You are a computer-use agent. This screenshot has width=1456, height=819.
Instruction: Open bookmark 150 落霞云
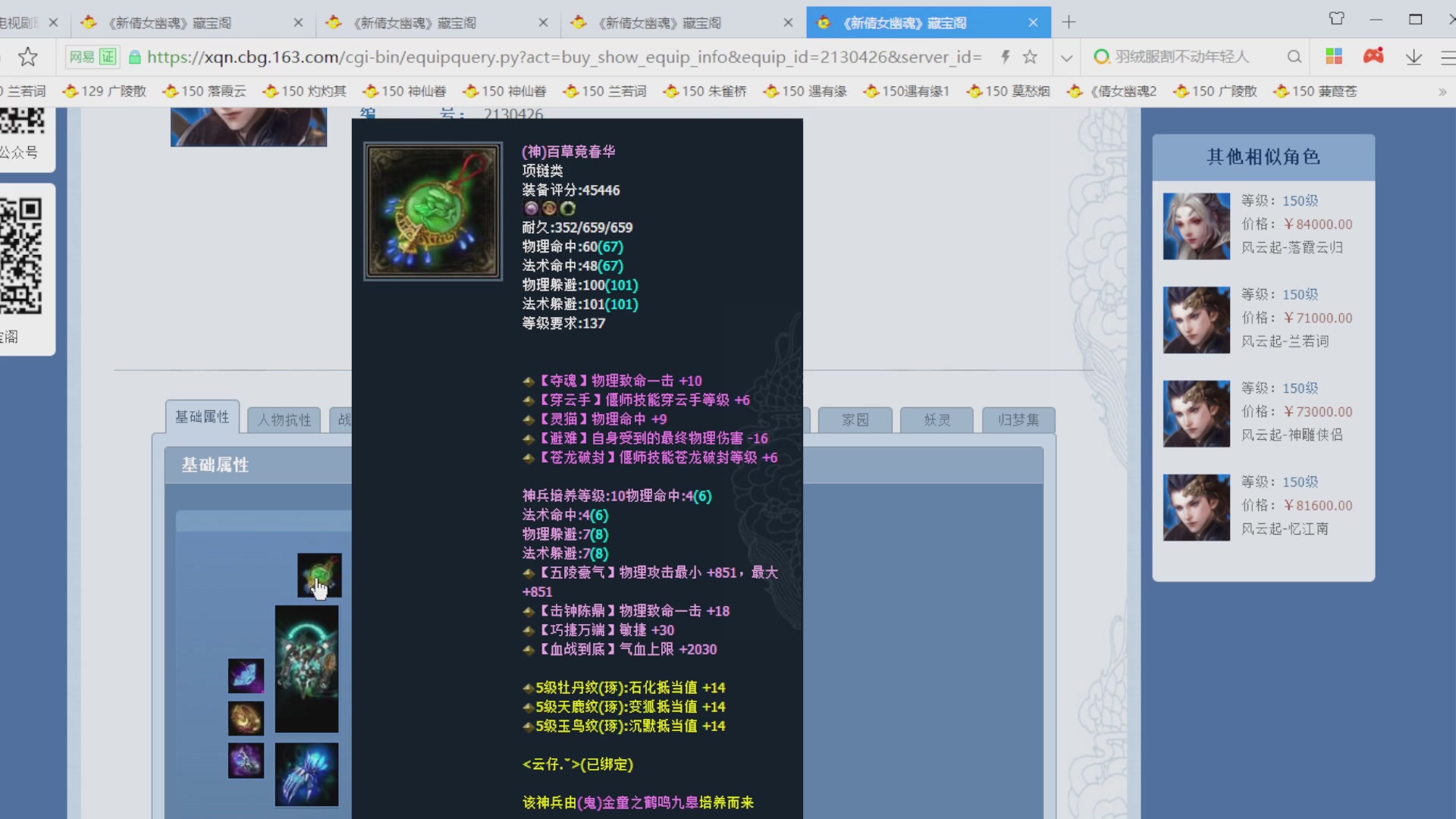point(205,92)
